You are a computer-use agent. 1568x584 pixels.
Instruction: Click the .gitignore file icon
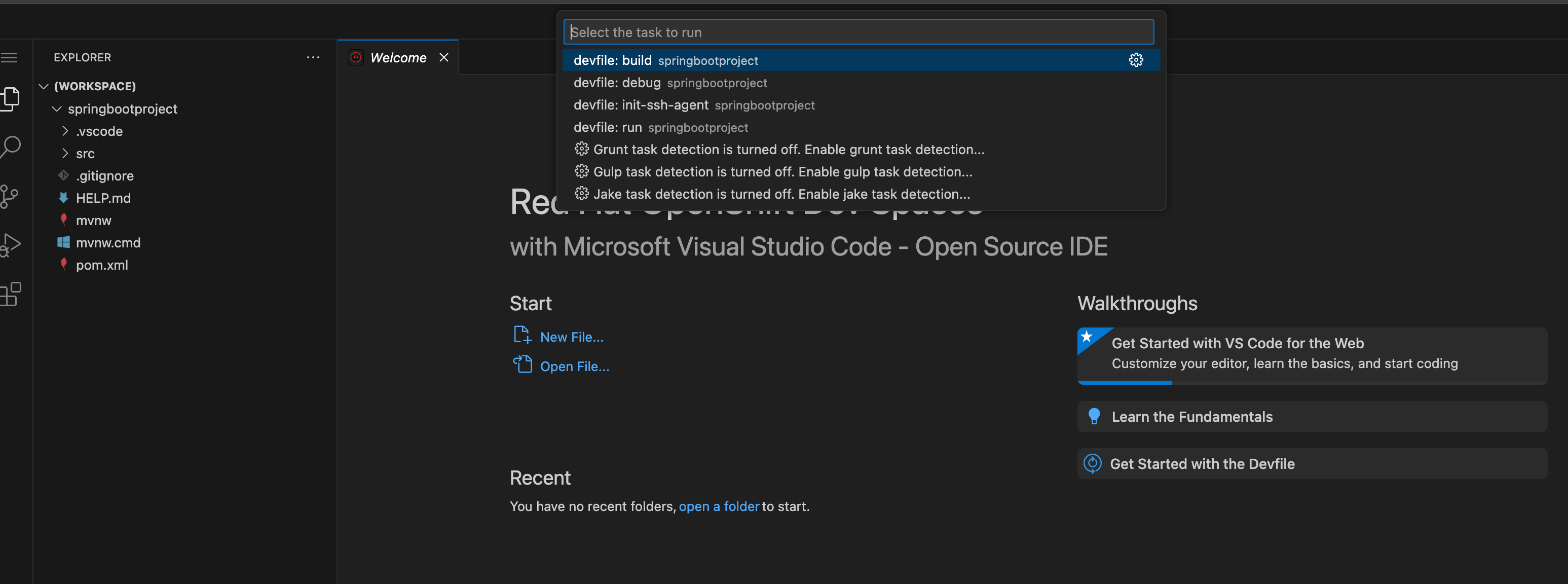click(63, 175)
